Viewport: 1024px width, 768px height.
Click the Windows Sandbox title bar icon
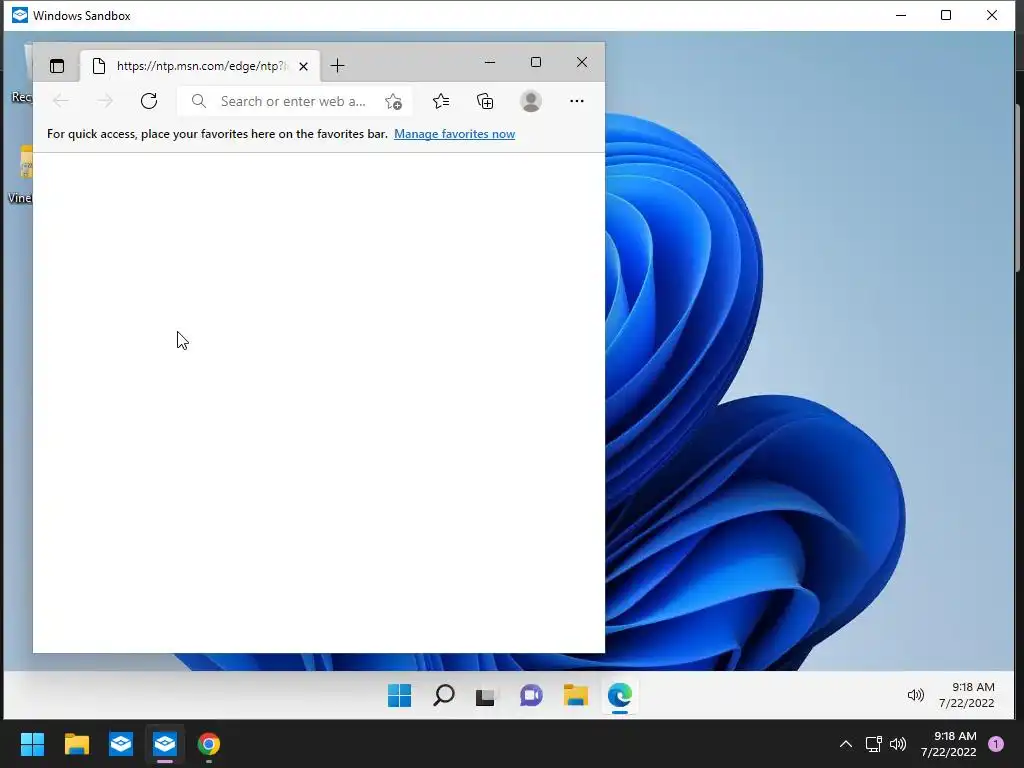click(20, 15)
